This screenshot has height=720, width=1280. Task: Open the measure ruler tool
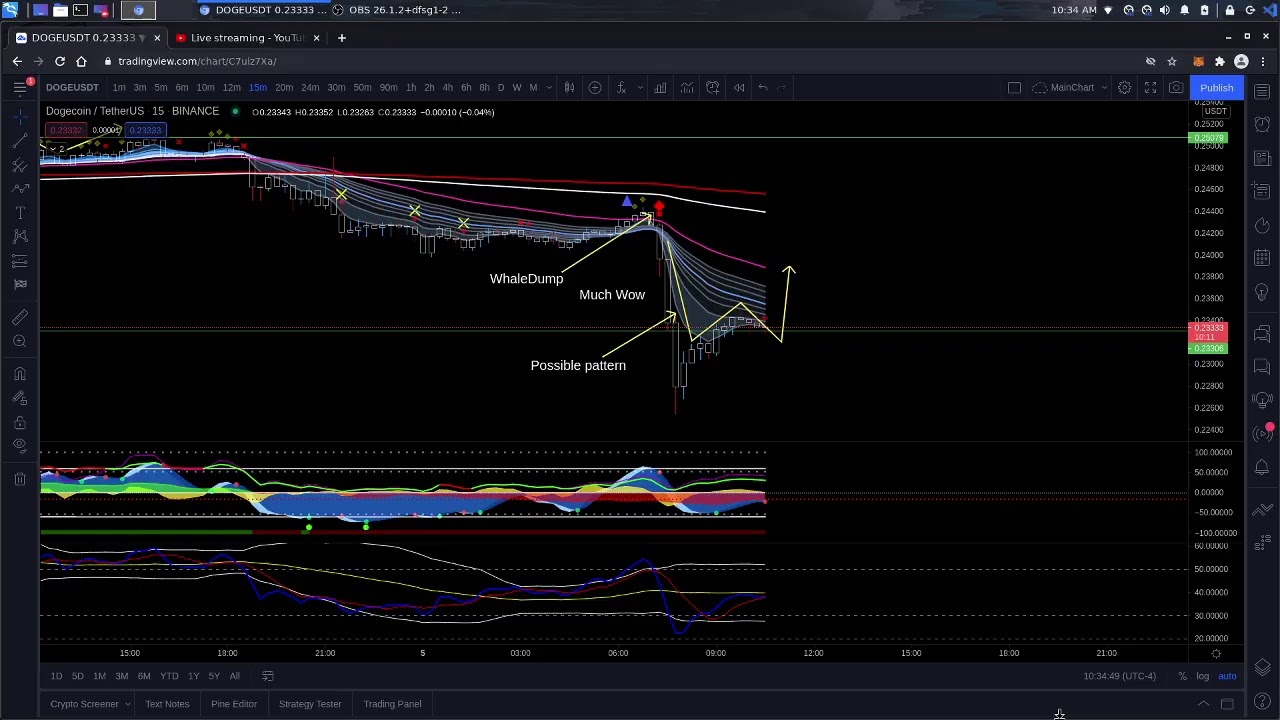pyautogui.click(x=20, y=318)
